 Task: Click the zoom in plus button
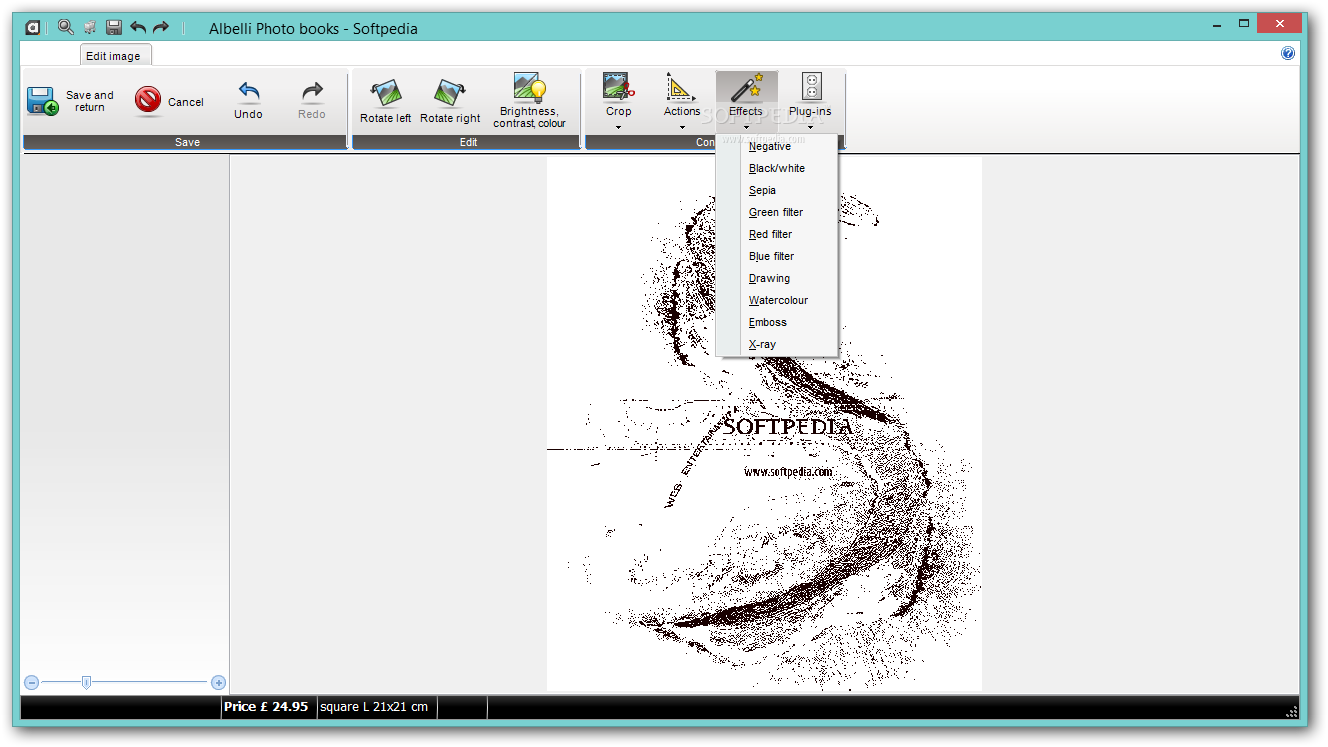pos(218,682)
